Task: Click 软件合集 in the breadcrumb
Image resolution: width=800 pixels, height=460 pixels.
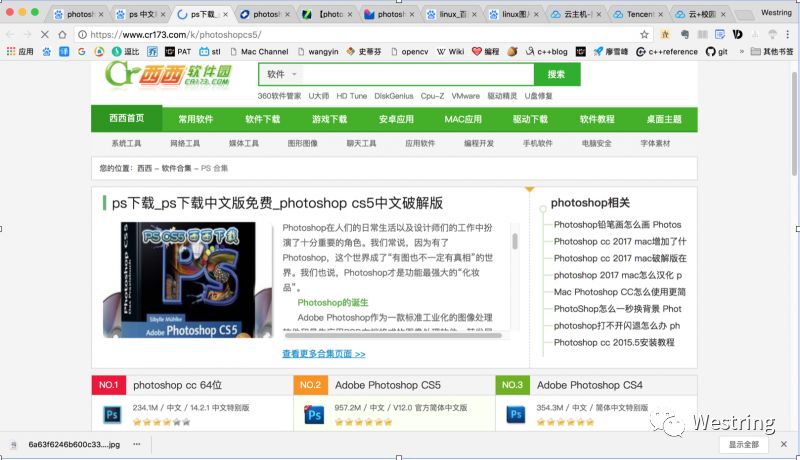Action: pyautogui.click(x=176, y=168)
